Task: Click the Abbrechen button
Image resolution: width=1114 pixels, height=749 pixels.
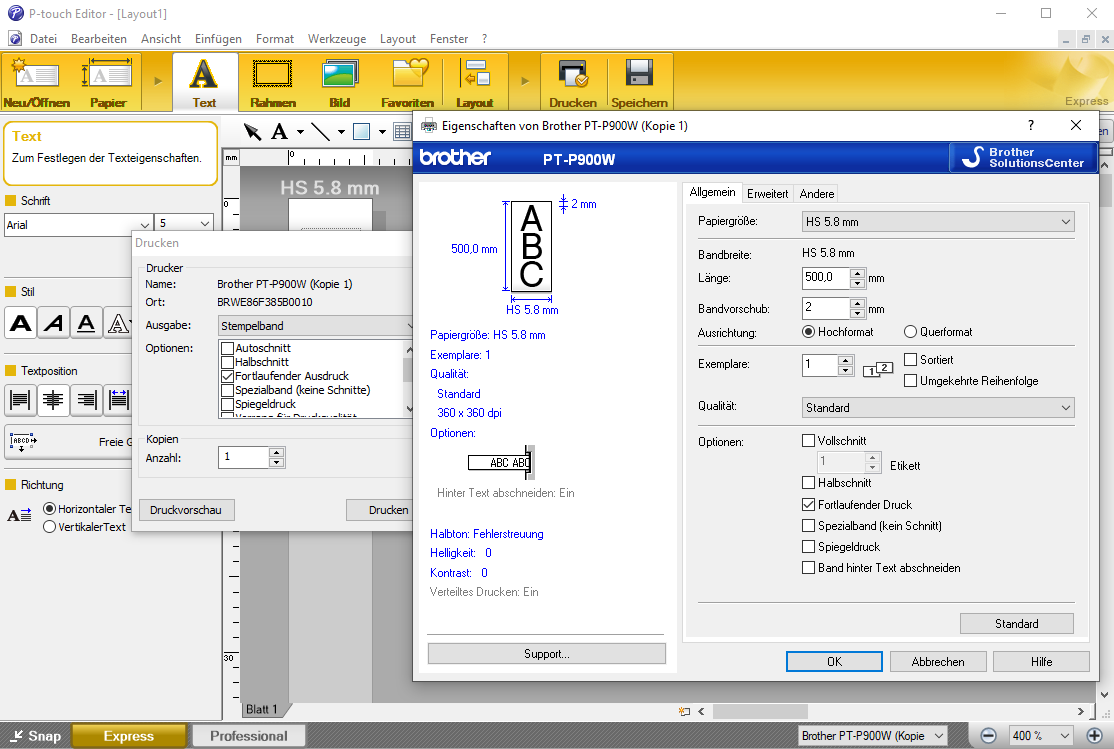Action: pos(938,662)
